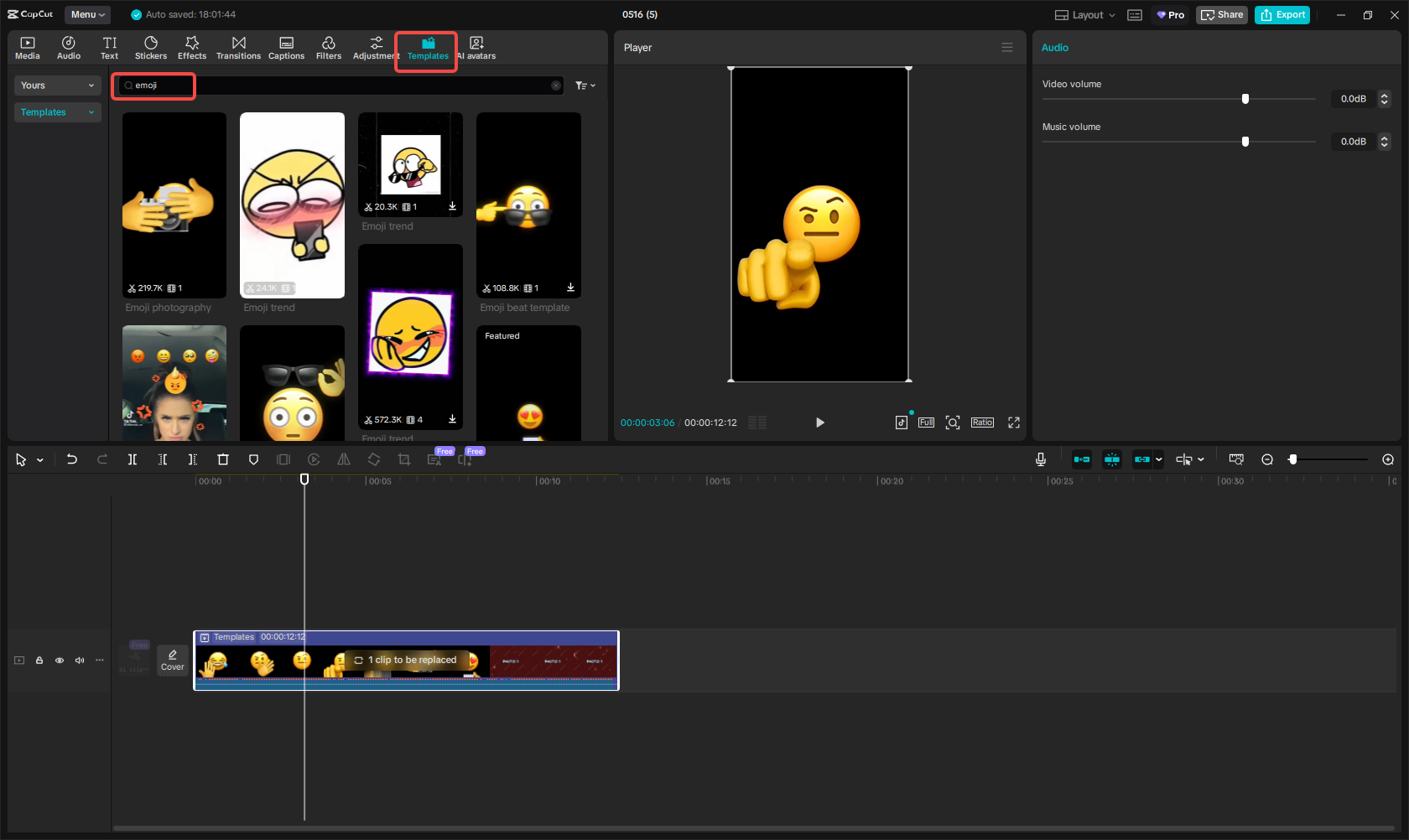Click the Undo arrow in timeline toolbar
The image size is (1409, 840).
click(x=72, y=459)
